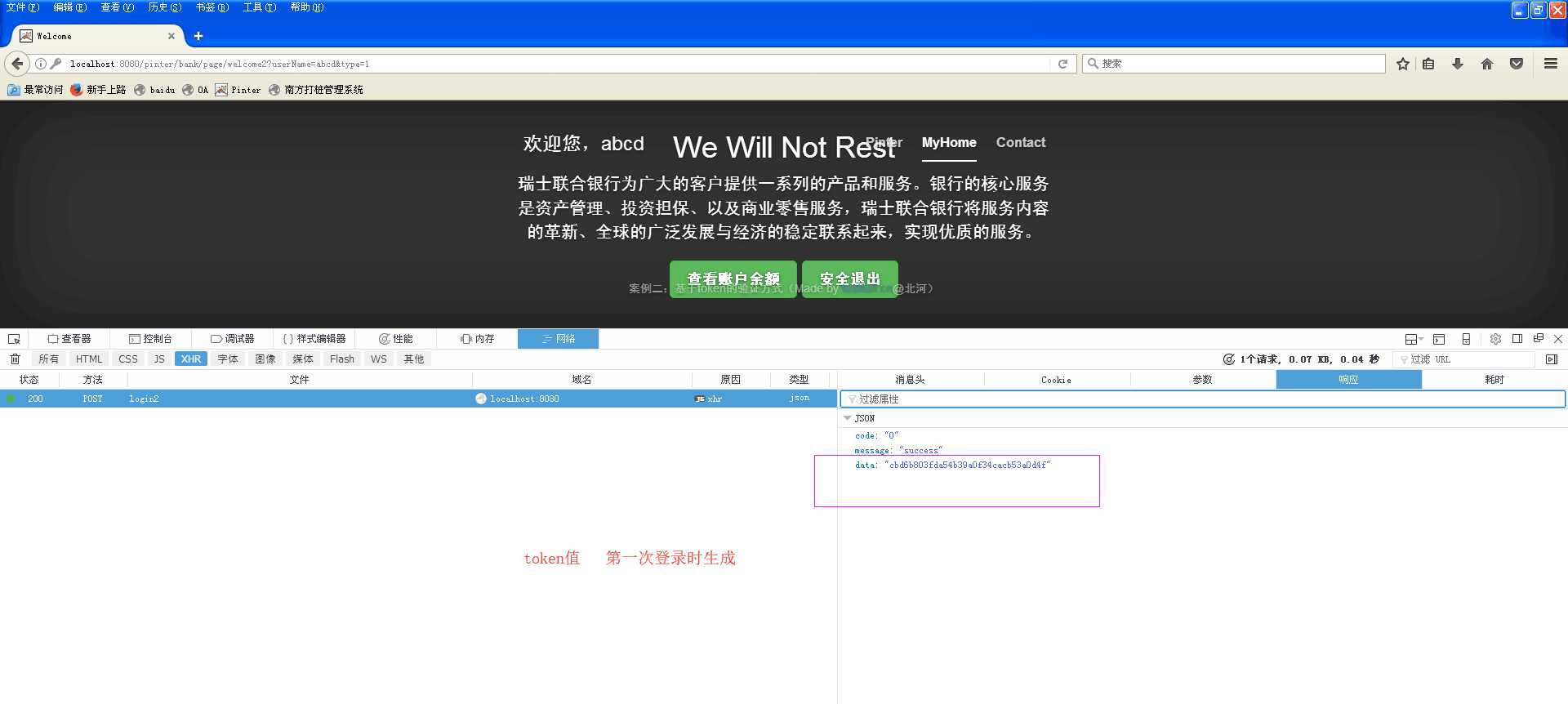The height and width of the screenshot is (704, 1568).
Task: Filter requests by 所有
Action: pos(49,359)
